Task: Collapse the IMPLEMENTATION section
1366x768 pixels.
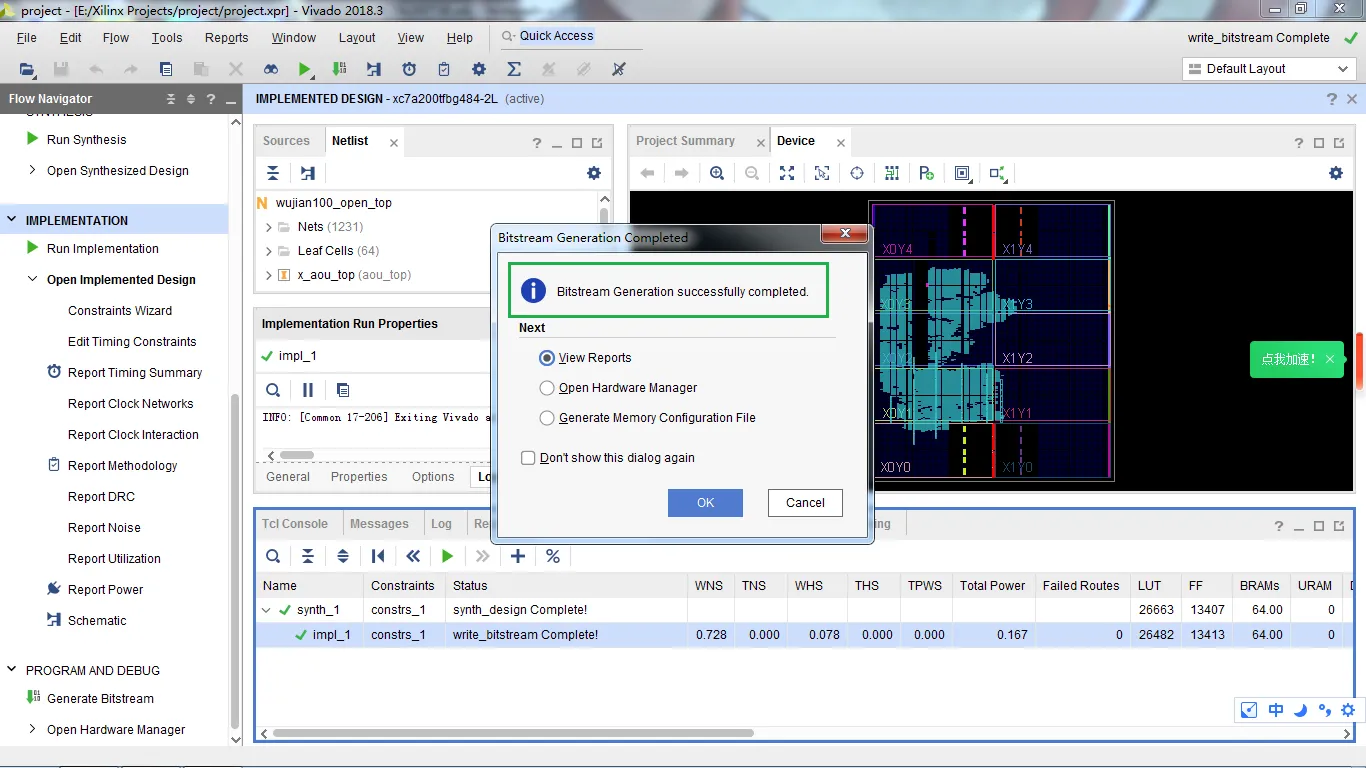Action: click(12, 220)
